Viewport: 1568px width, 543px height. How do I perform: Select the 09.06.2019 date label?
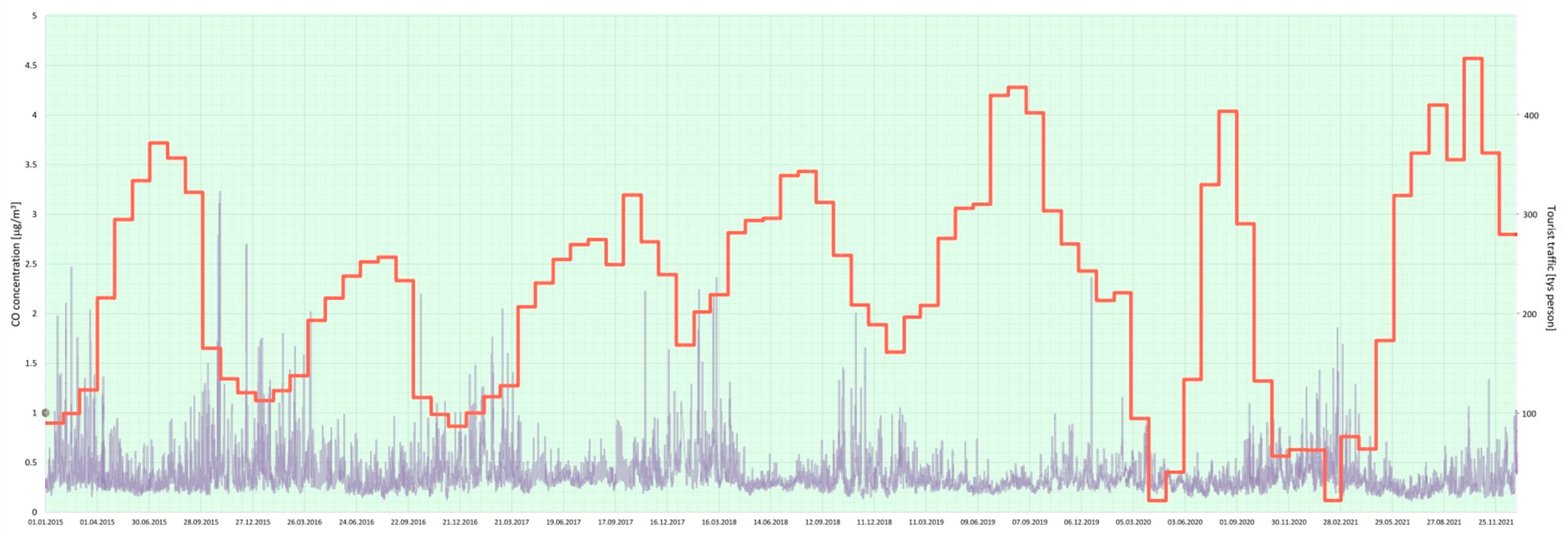tap(977, 523)
